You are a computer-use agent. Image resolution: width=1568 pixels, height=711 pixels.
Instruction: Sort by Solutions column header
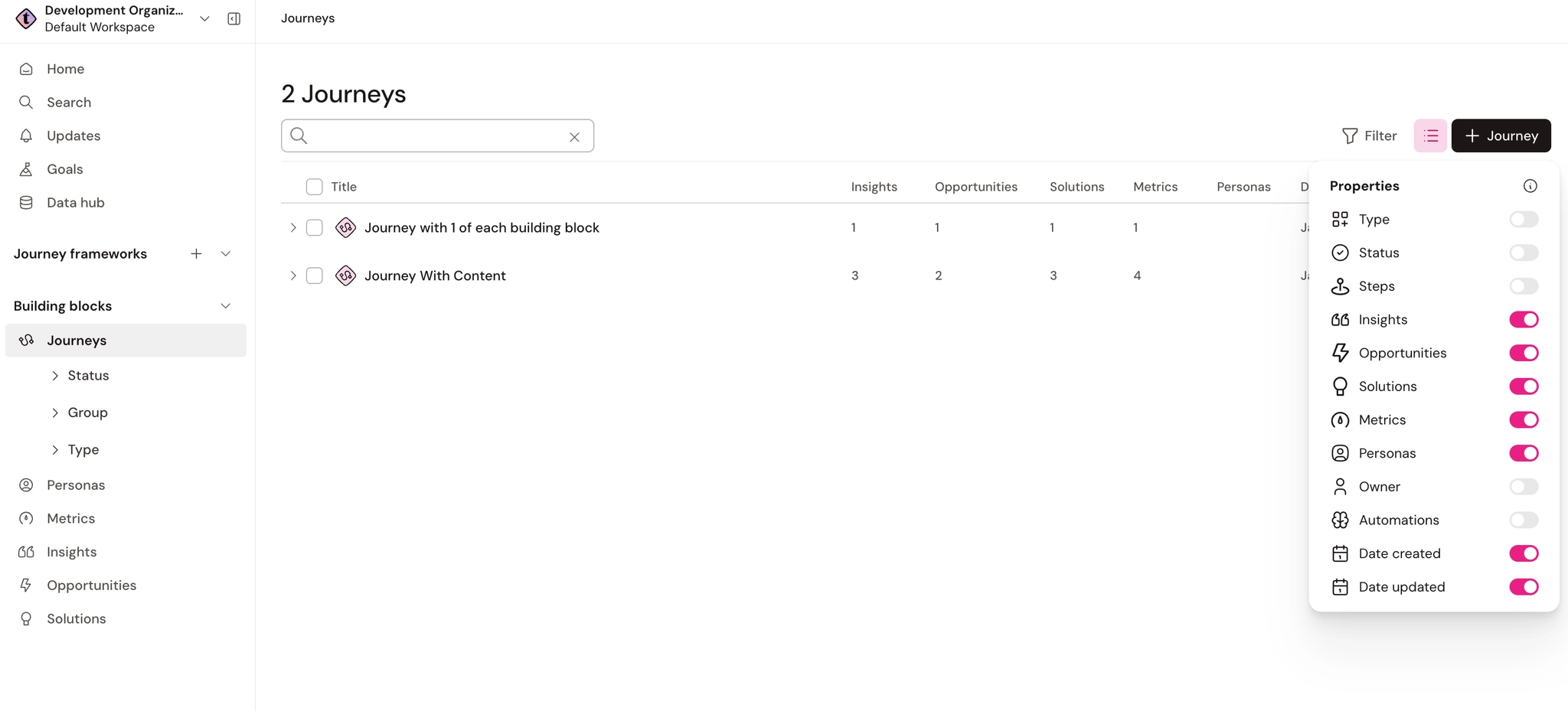1076,187
